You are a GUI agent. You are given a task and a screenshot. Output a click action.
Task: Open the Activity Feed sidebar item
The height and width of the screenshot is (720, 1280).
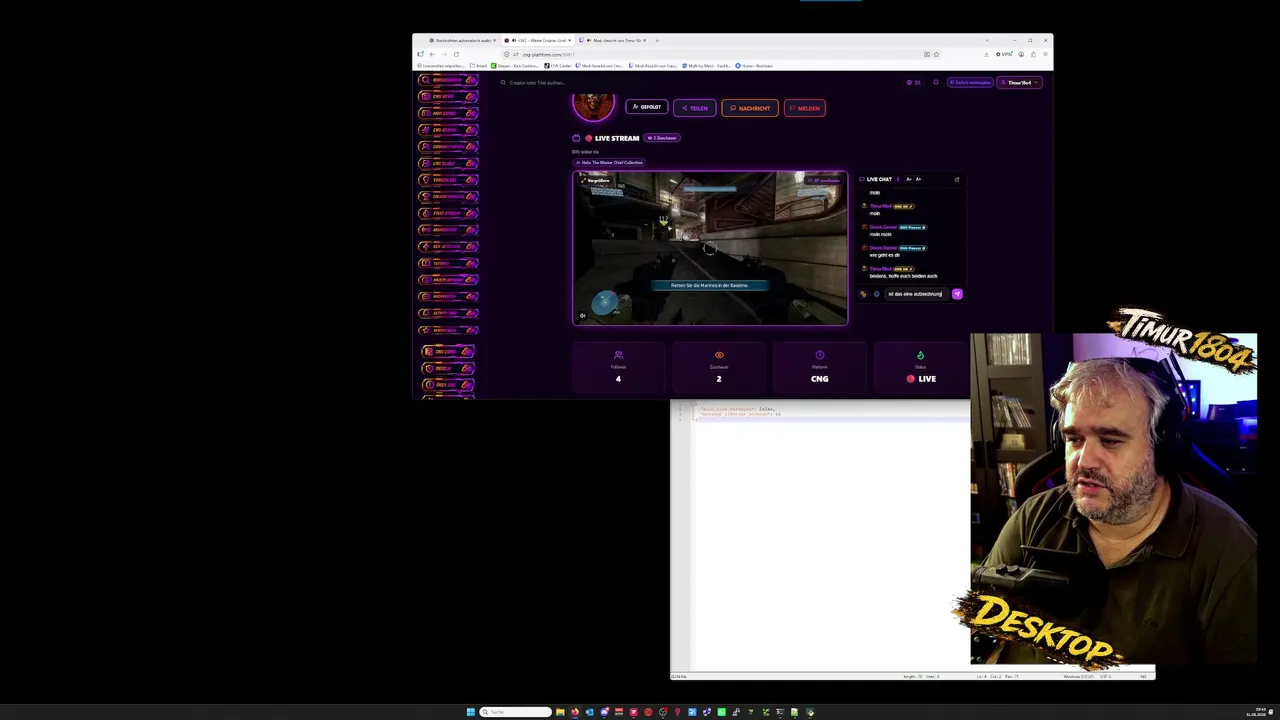point(447,313)
